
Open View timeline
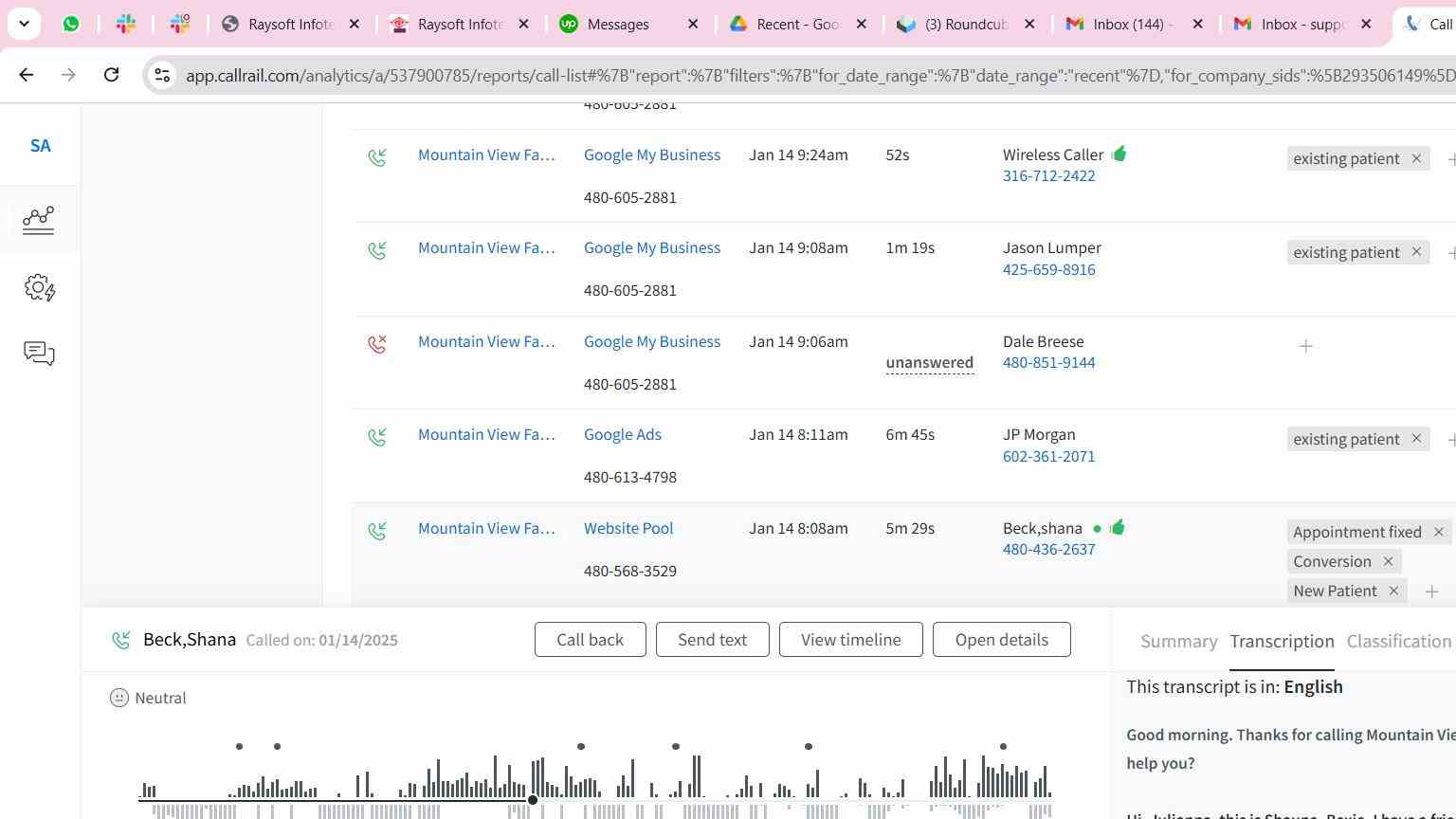851,640
